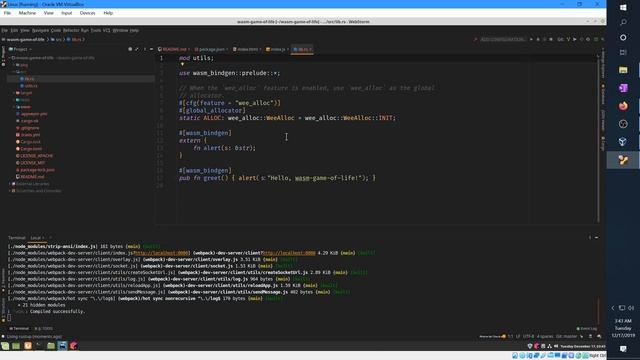
Task: Click intention lightbulb on line 2
Action: pos(182,64)
